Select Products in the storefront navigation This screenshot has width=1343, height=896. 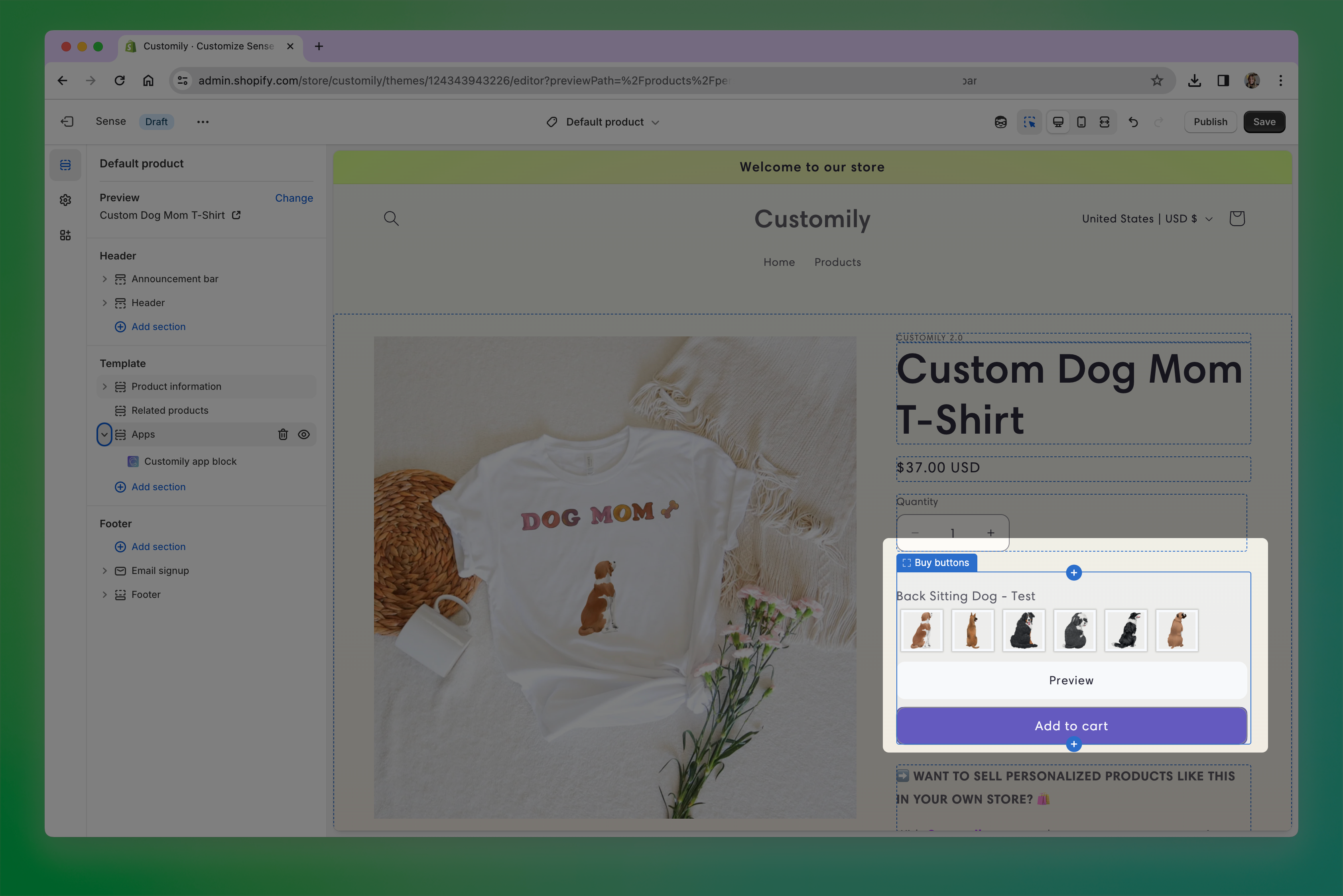(x=838, y=262)
